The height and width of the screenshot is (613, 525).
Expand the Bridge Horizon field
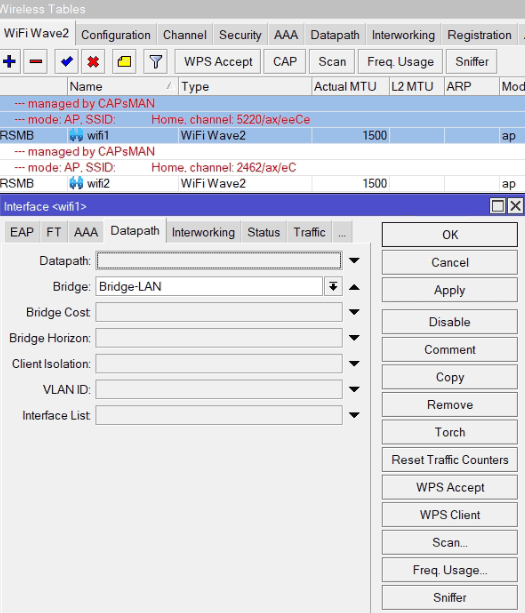(354, 338)
